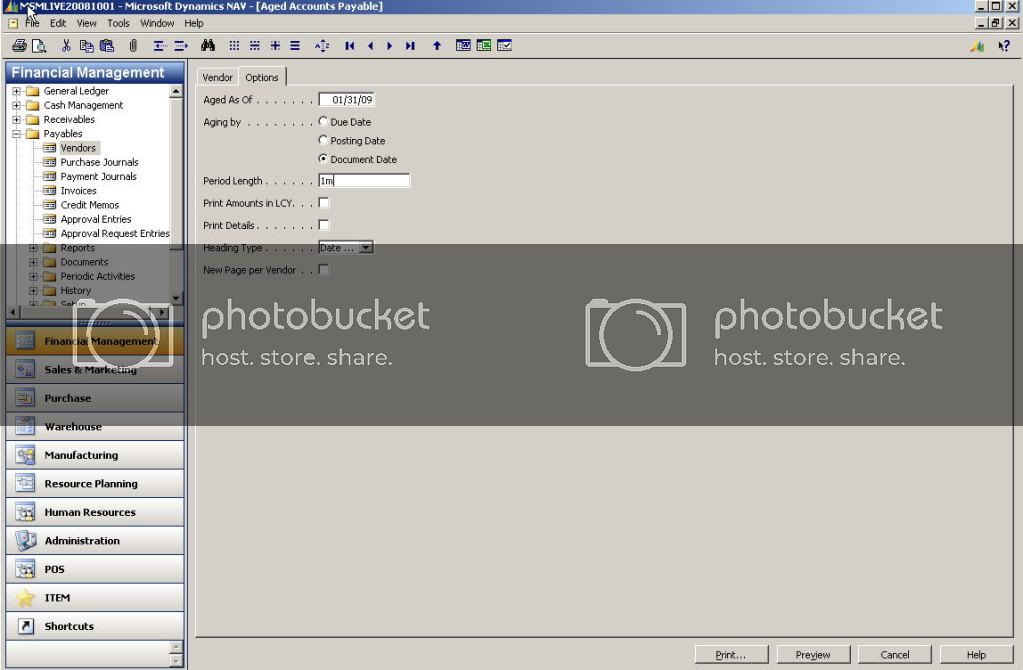Collapse the Payables folder
The height and width of the screenshot is (670, 1023).
(16, 134)
